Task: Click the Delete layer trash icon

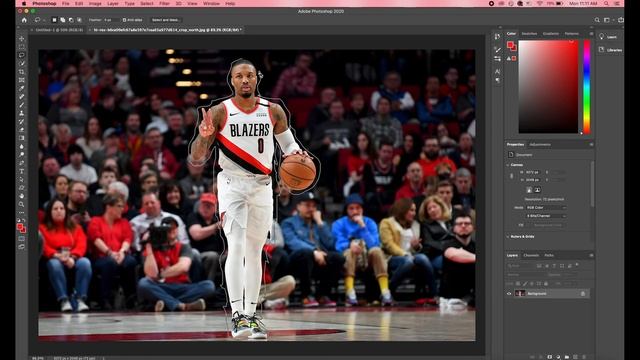Action: 584,357
